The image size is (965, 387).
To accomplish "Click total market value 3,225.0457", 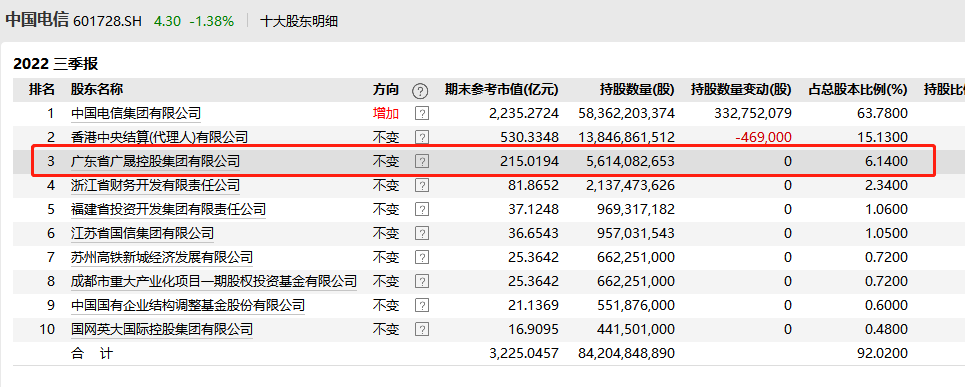I will 524,354.
